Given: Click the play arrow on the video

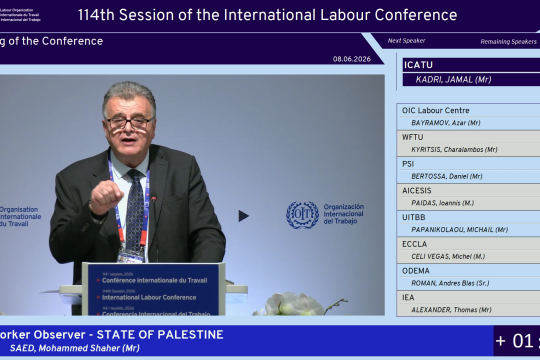Looking at the screenshot, I should [243, 216].
